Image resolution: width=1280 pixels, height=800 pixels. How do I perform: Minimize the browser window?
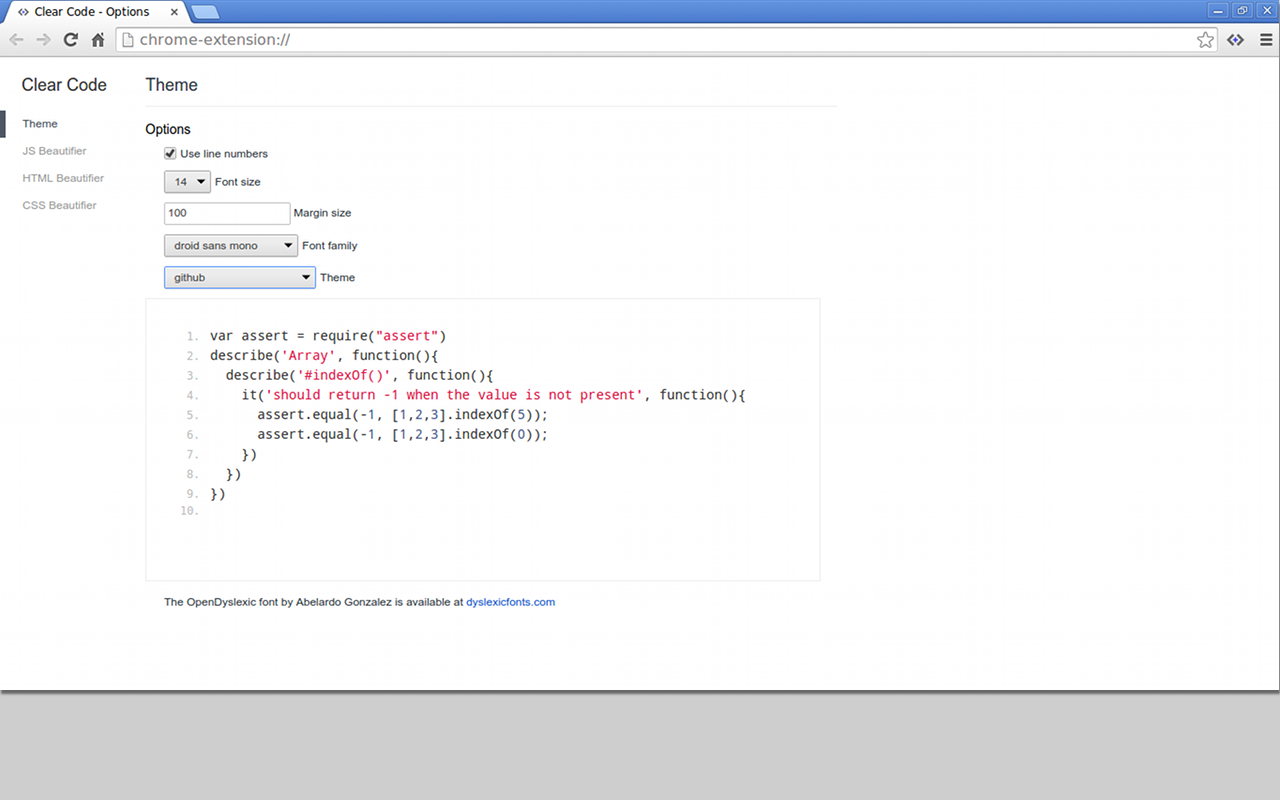pos(1218,10)
